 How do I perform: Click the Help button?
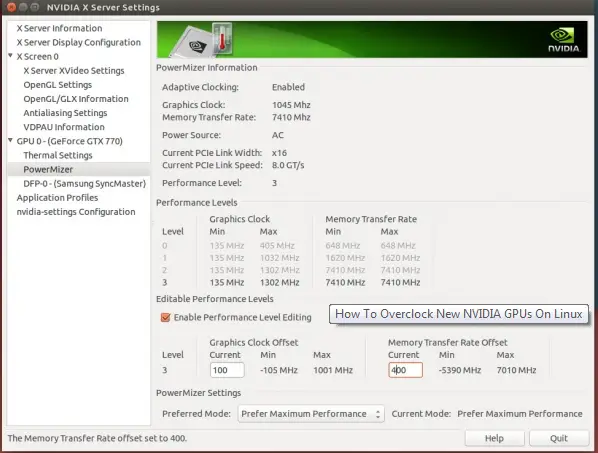tap(494, 438)
